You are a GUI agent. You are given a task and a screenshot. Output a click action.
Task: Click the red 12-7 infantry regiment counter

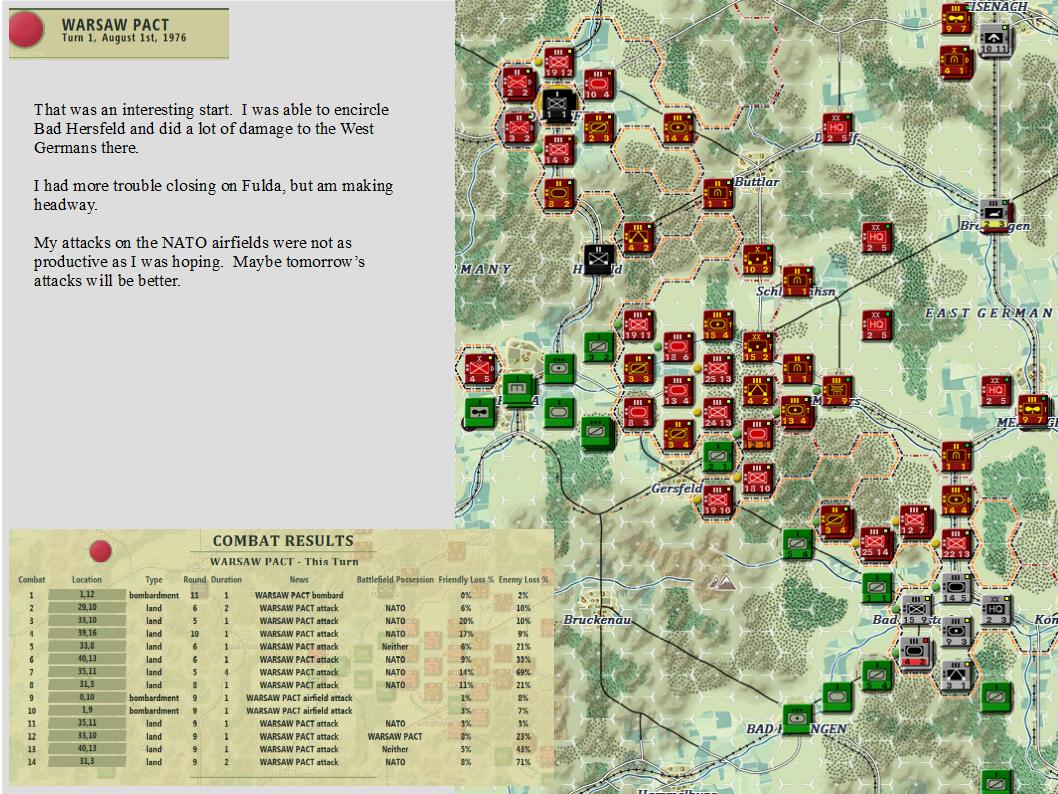[916, 521]
